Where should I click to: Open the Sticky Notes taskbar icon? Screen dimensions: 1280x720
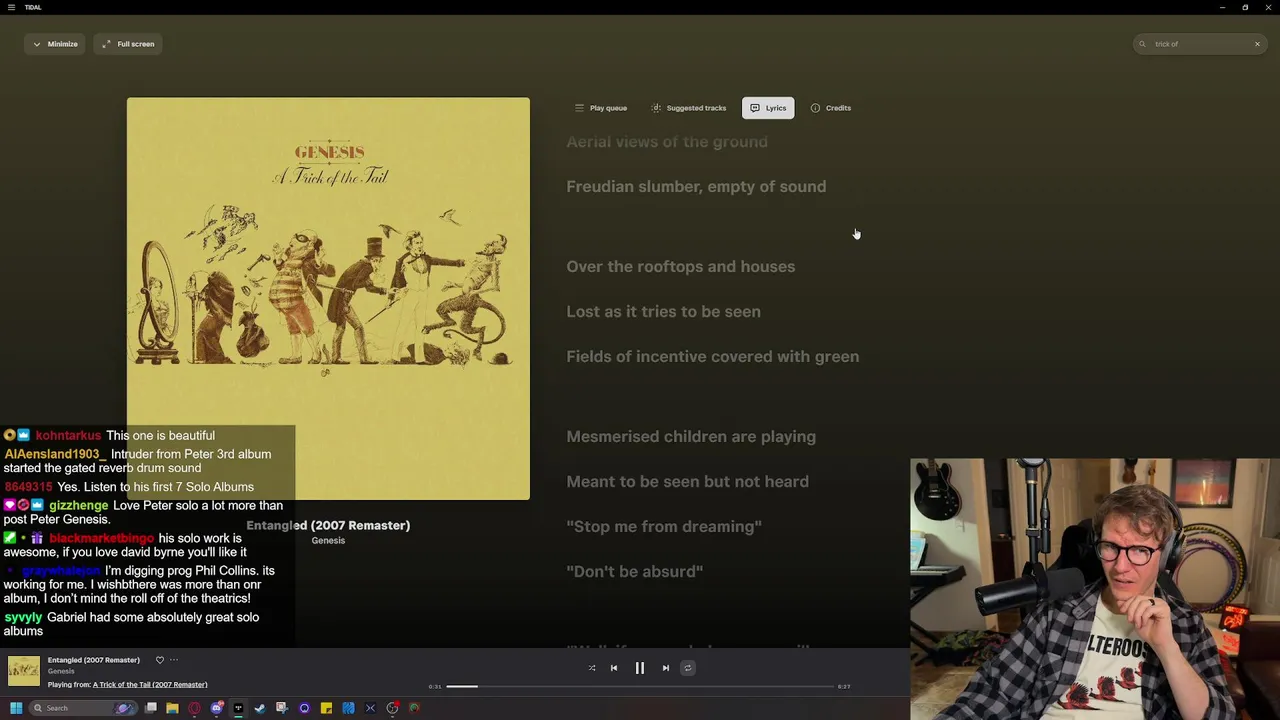[x=326, y=708]
